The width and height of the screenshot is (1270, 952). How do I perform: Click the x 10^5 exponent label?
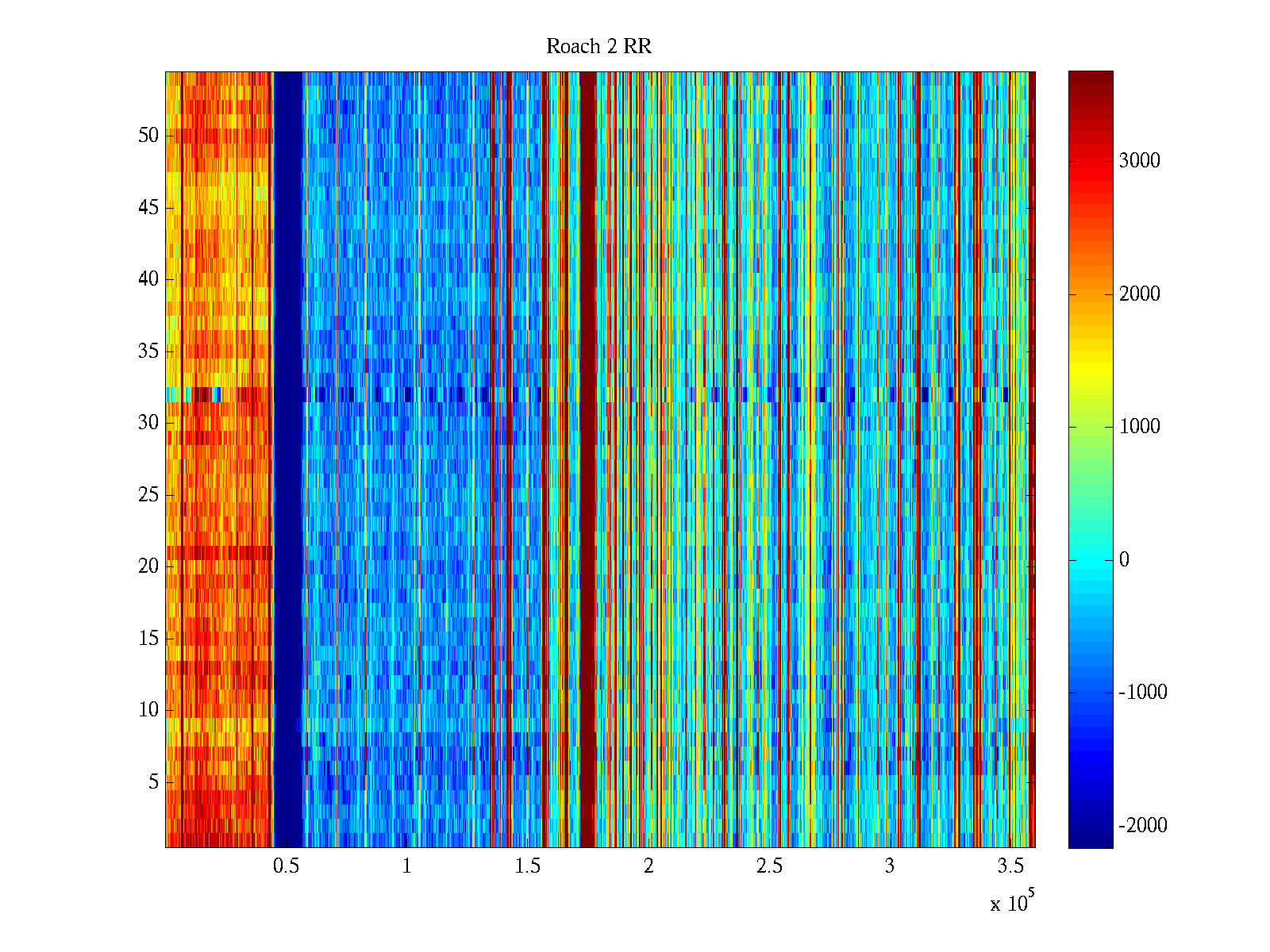1012,902
